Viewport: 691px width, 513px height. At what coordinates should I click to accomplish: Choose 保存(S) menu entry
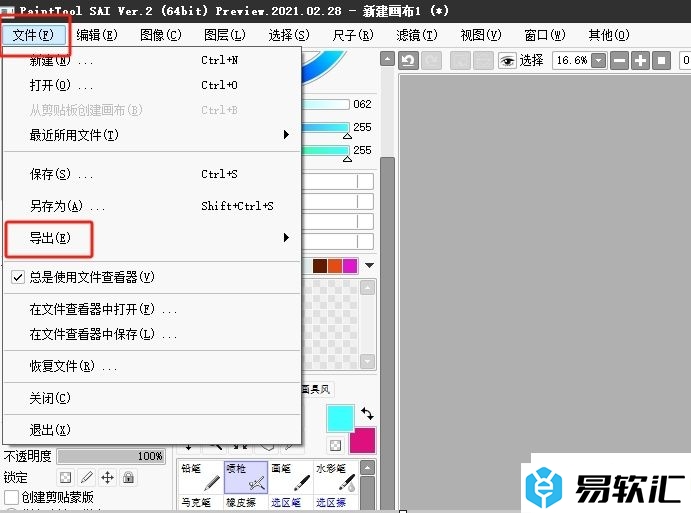click(x=152, y=174)
